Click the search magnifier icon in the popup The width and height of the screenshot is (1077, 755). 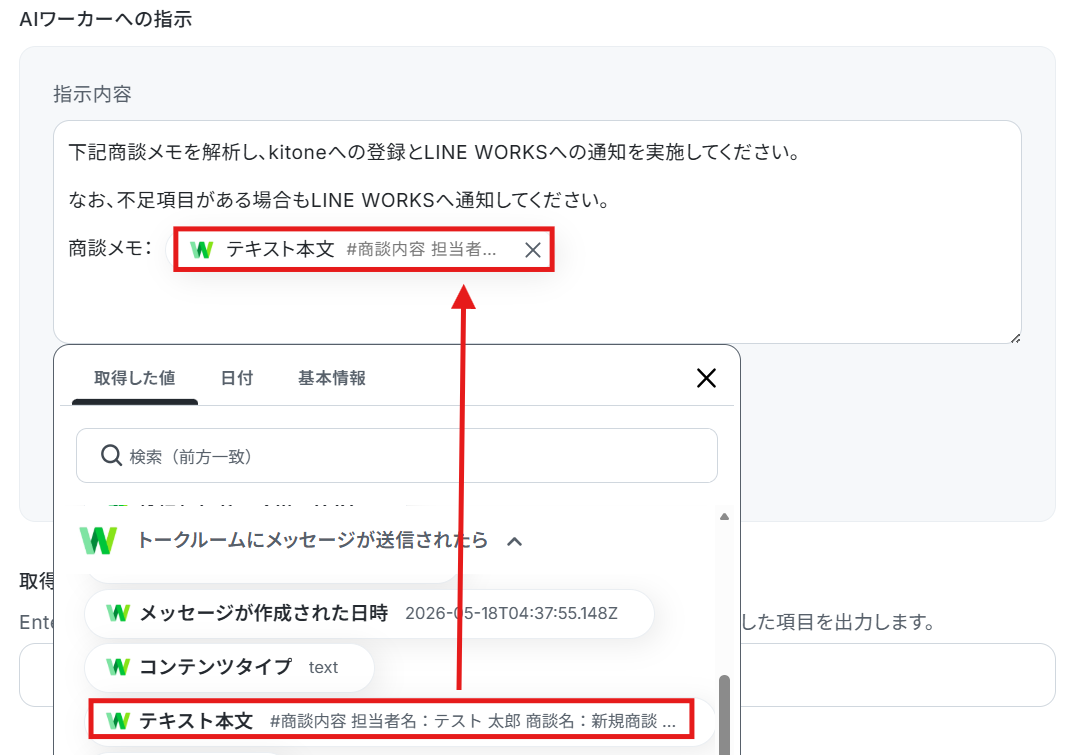coord(111,455)
